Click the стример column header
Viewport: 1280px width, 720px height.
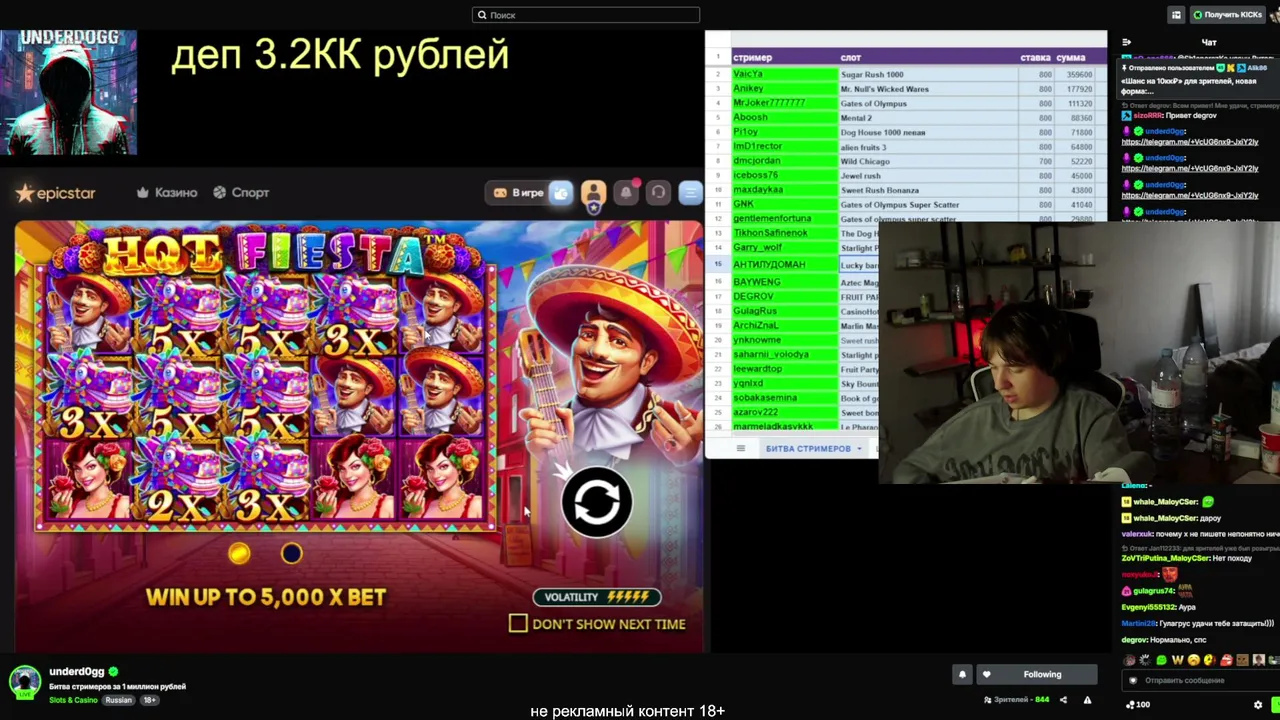[752, 58]
